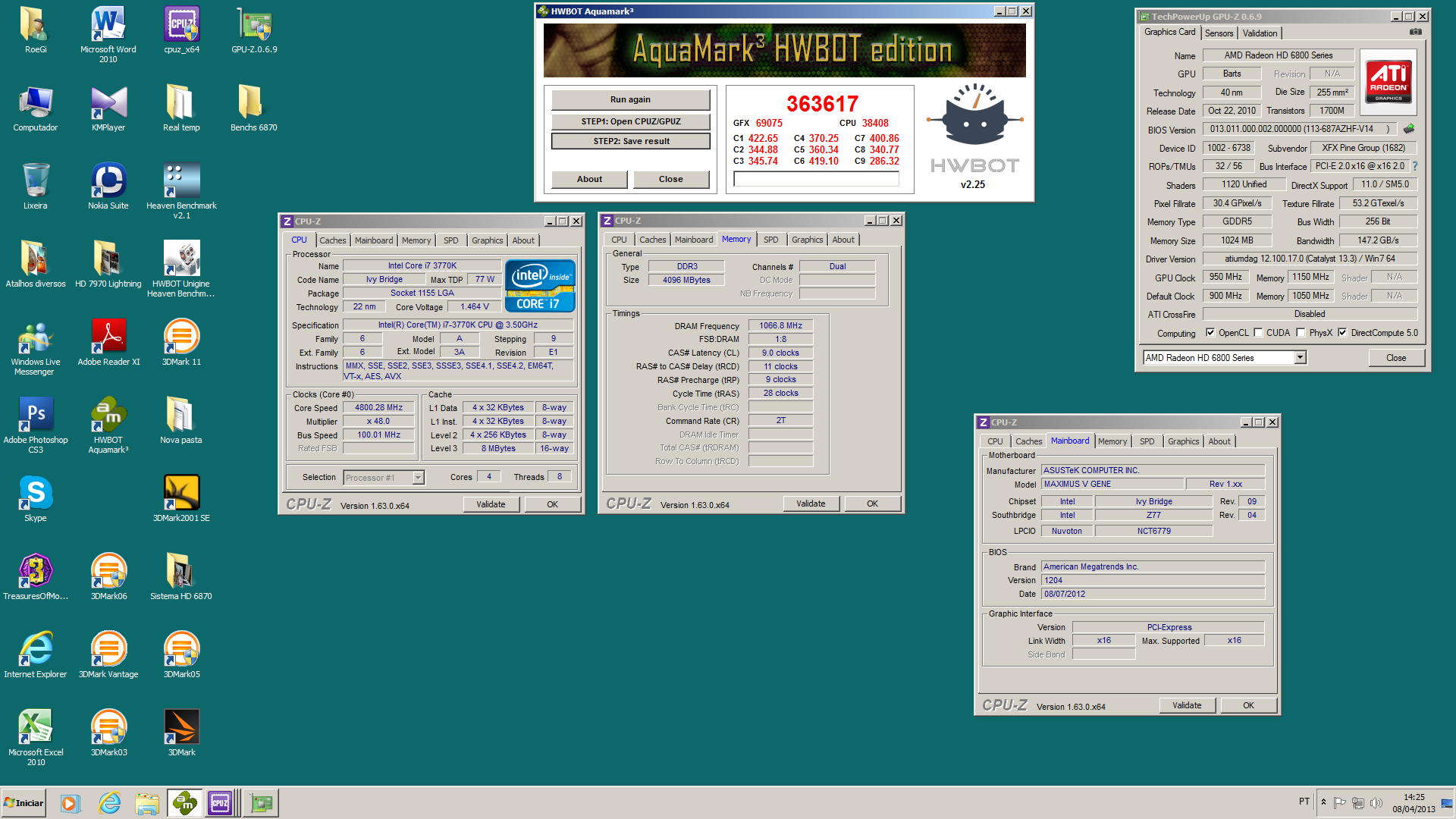Open the SPD tab in Memory CPU-Z window
The width and height of the screenshot is (1456, 819).
pyautogui.click(x=771, y=240)
